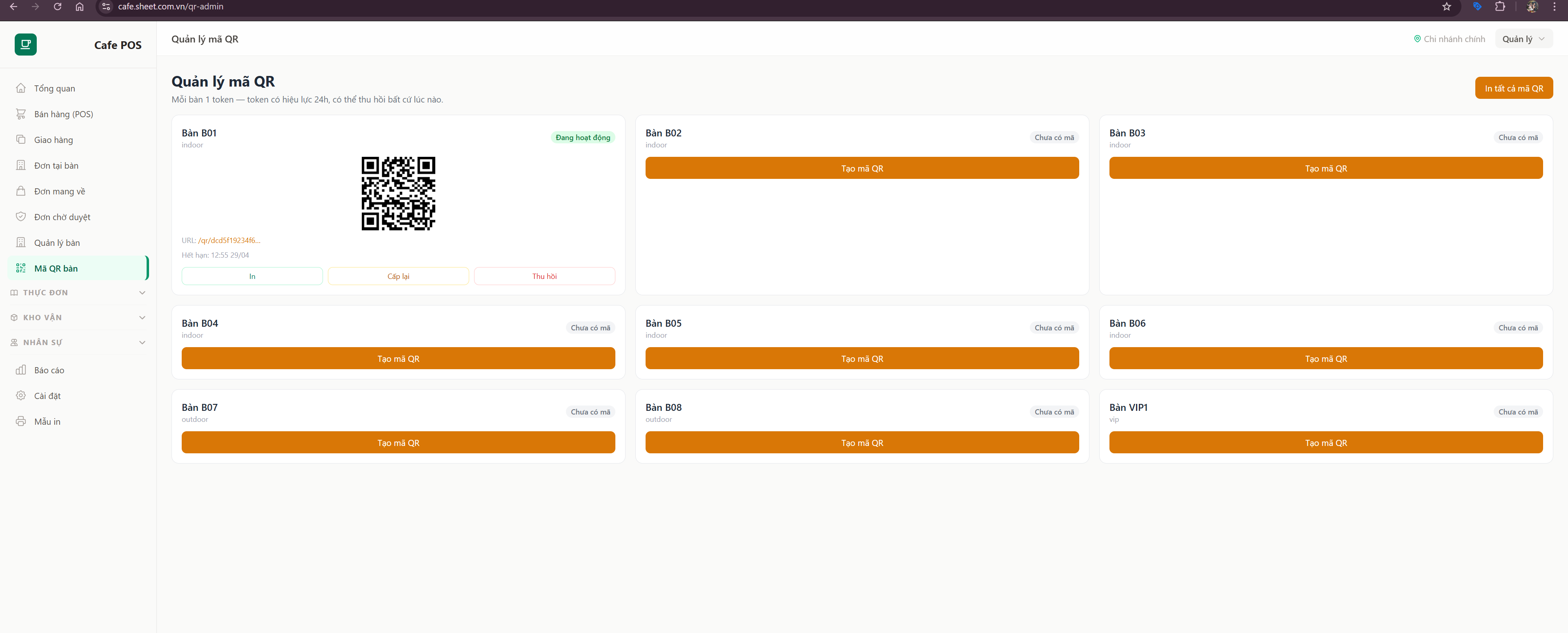Click the browser forward arrow
Viewport: 1568px width, 633px height.
35,7
